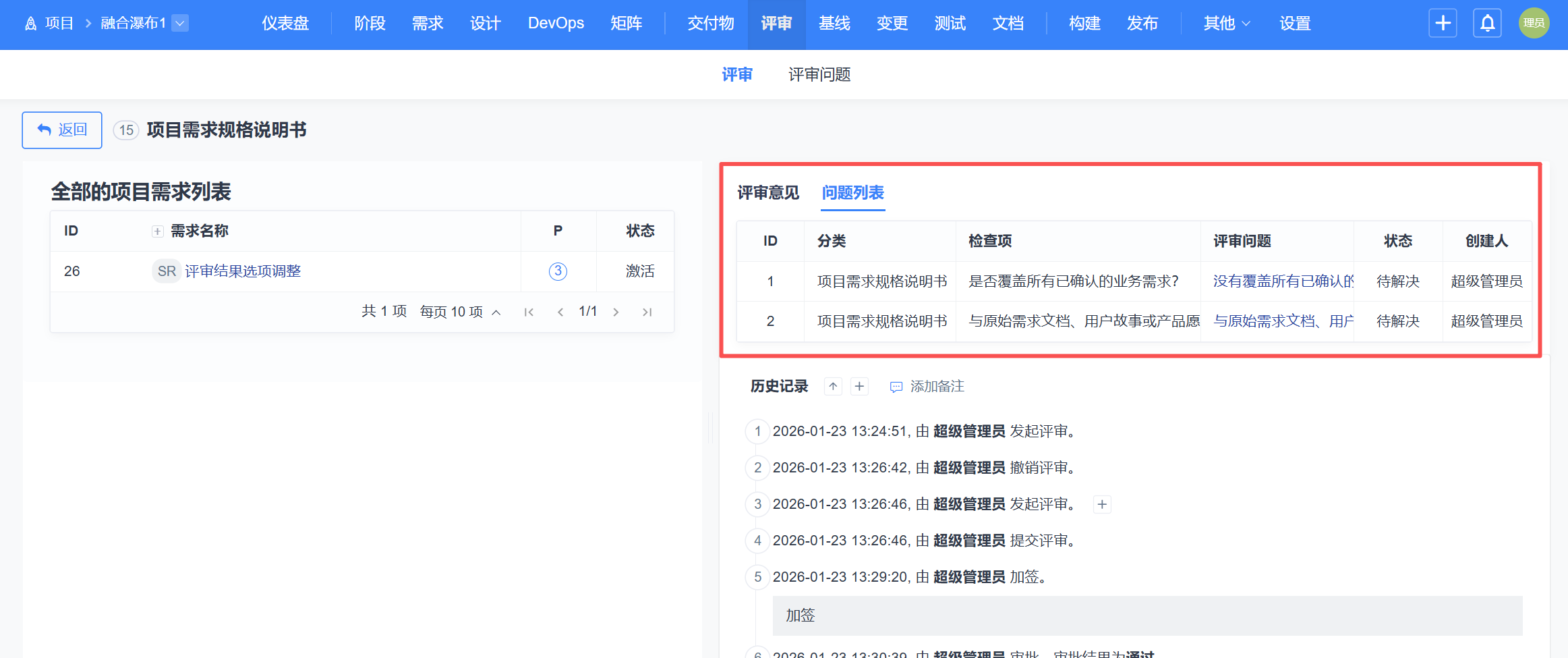Open the notification bell

click(x=1487, y=24)
